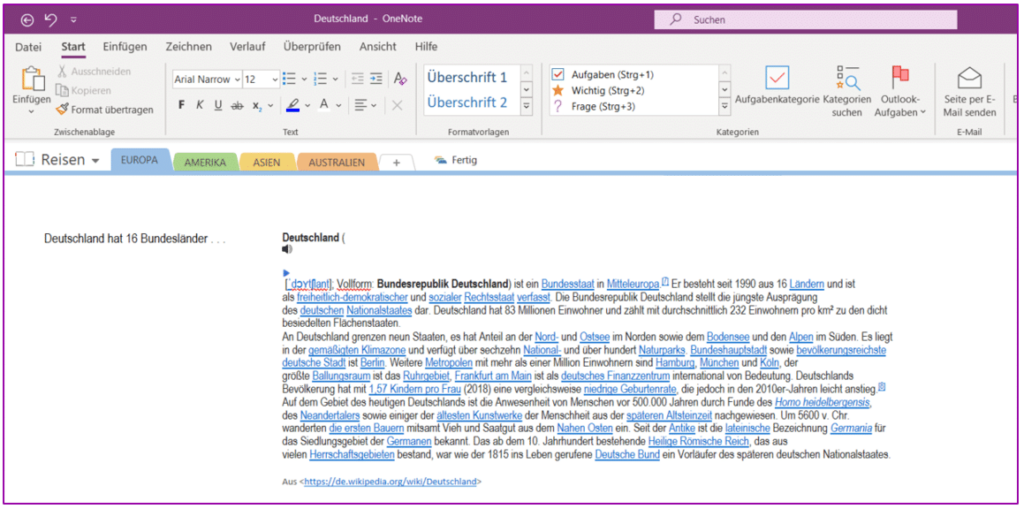
Task: Click the Aufgabenkategorie button
Action: point(777,86)
